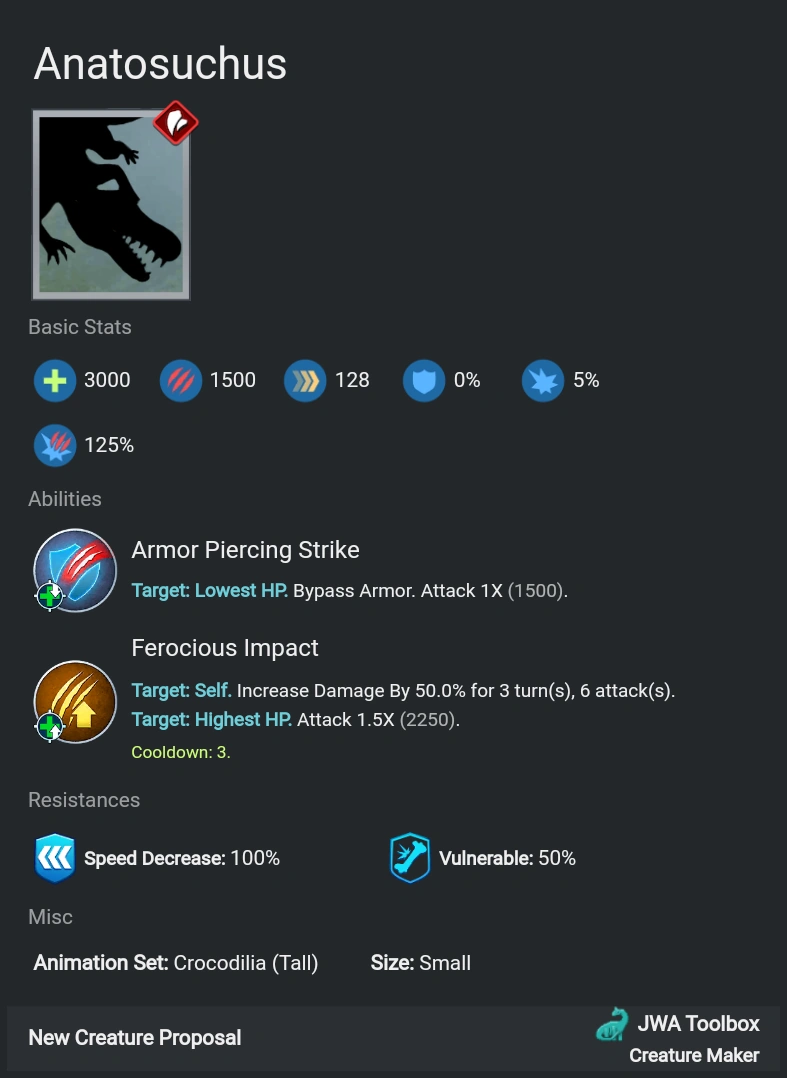
Task: Click the Armor Piercing Strike ability name
Action: [x=245, y=550]
